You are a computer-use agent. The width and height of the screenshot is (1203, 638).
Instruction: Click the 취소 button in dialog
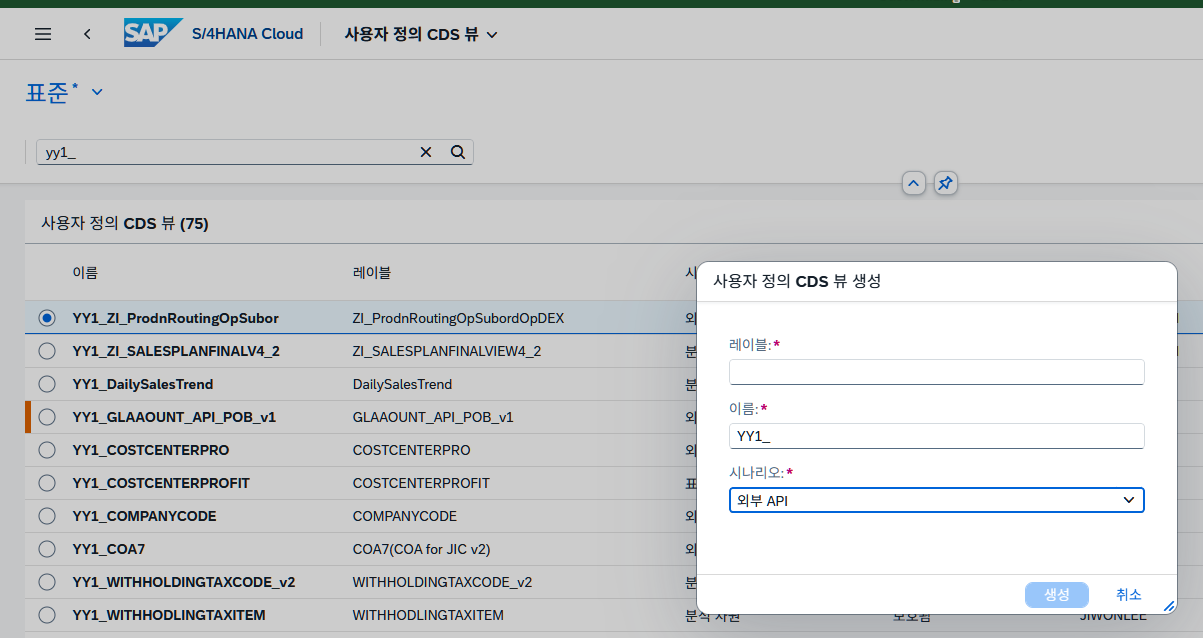1129,594
